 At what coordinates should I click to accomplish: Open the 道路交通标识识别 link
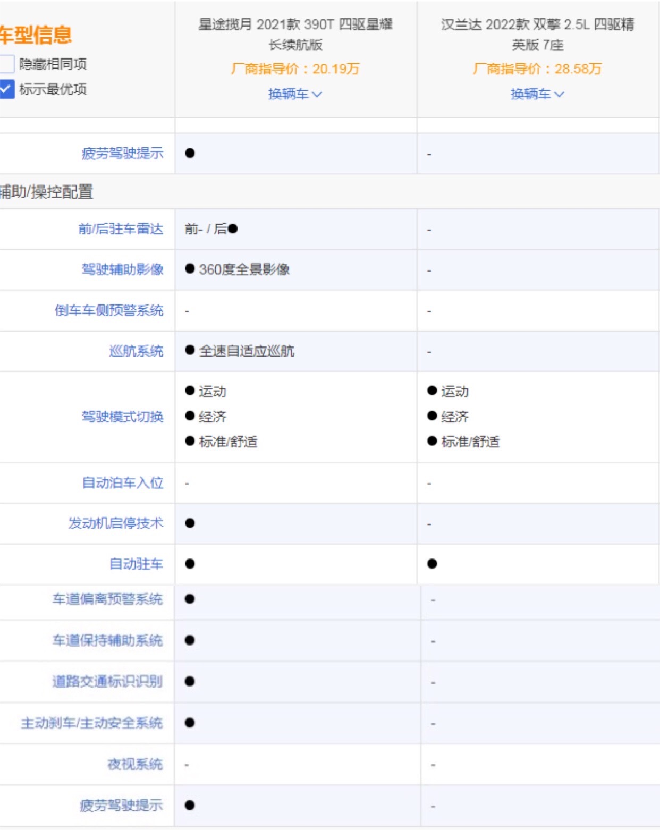107,681
